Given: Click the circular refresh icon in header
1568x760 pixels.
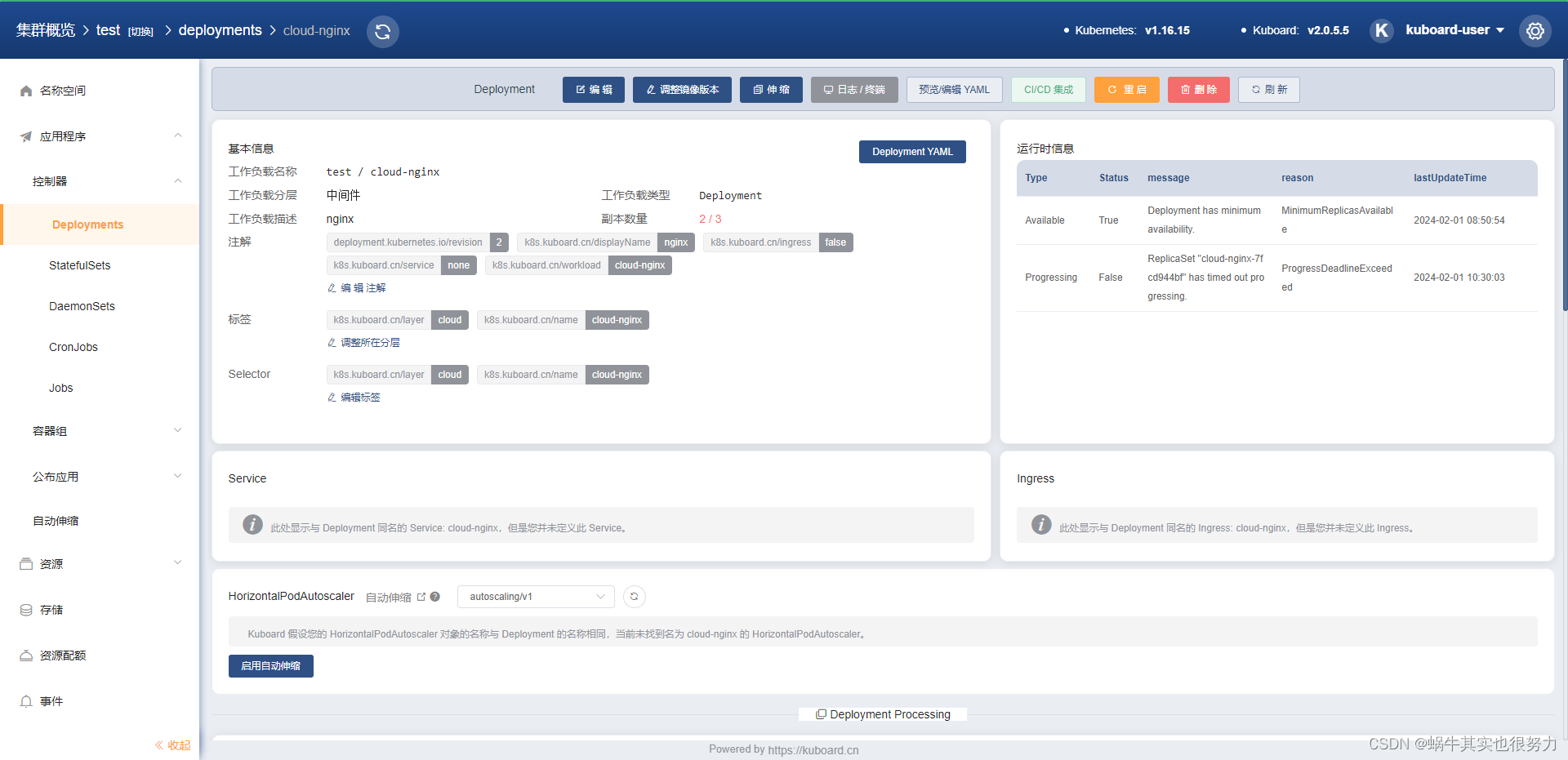Looking at the screenshot, I should 382,32.
